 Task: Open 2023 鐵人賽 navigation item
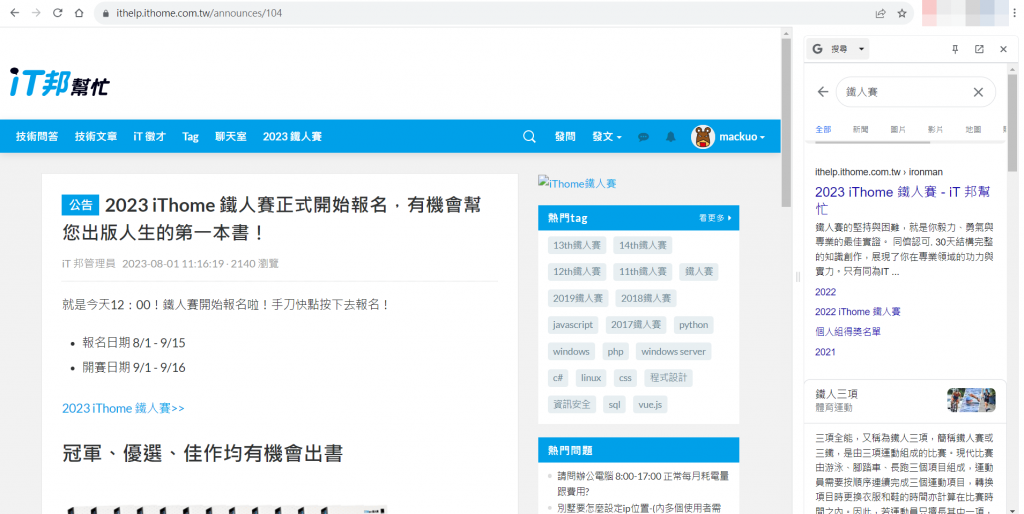coord(292,137)
